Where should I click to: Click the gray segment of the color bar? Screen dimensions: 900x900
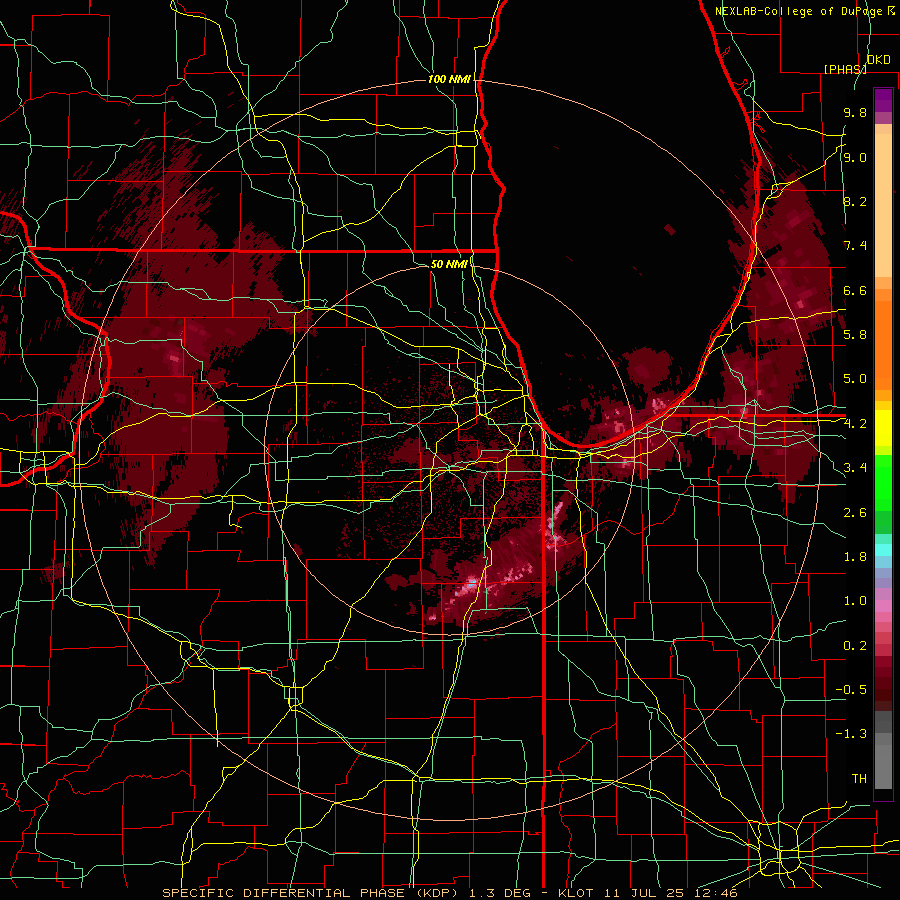tap(883, 752)
